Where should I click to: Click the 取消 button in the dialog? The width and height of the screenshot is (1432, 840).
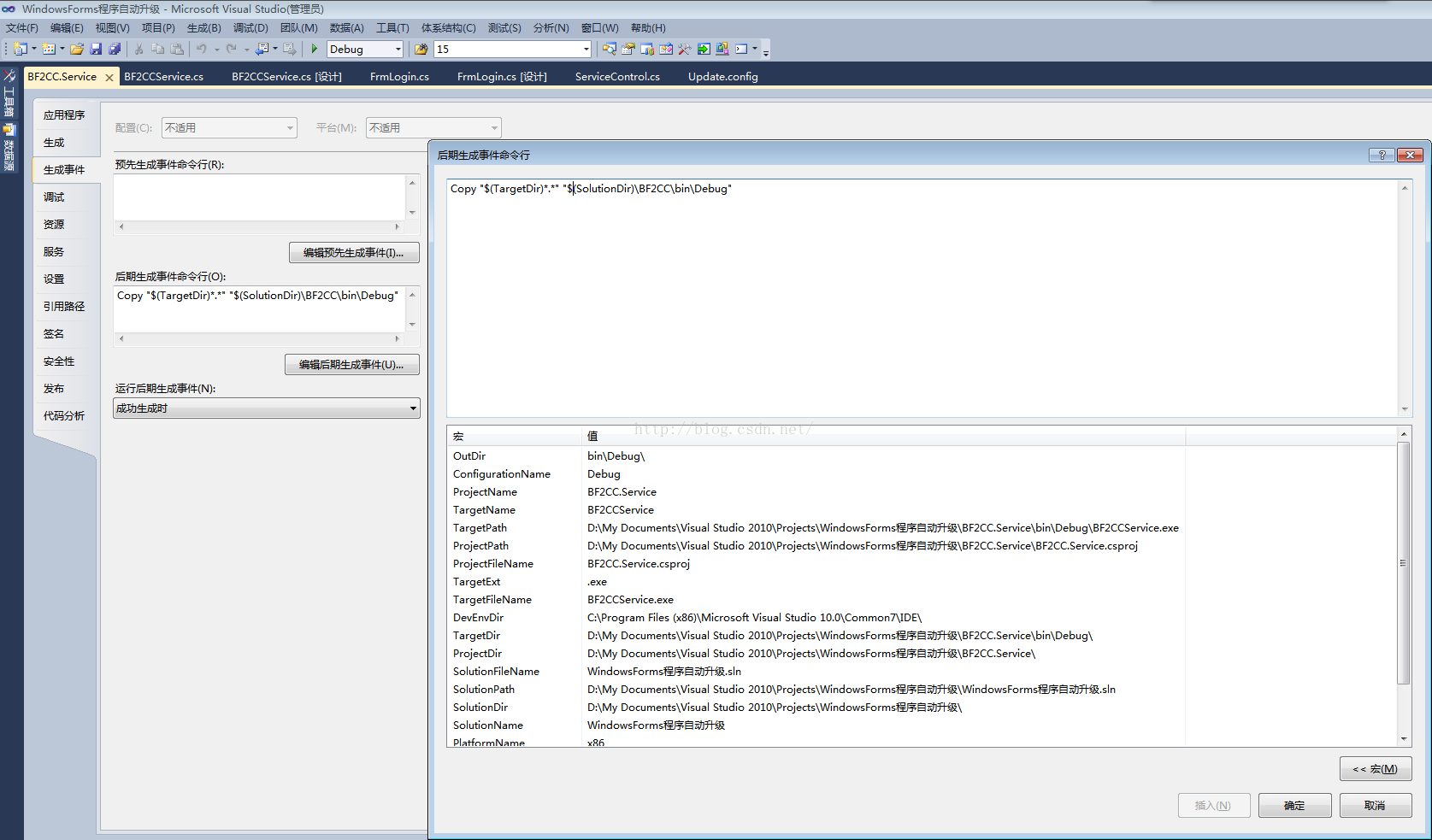[1375, 805]
